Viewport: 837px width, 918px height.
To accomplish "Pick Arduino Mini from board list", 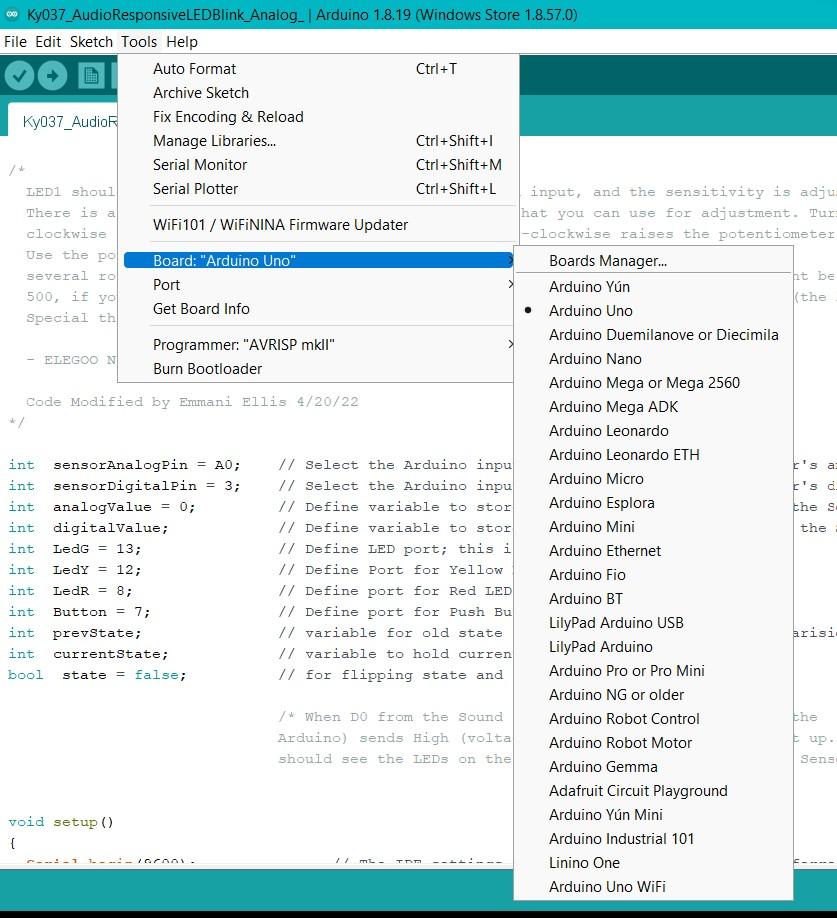I will click(x=653, y=527).
